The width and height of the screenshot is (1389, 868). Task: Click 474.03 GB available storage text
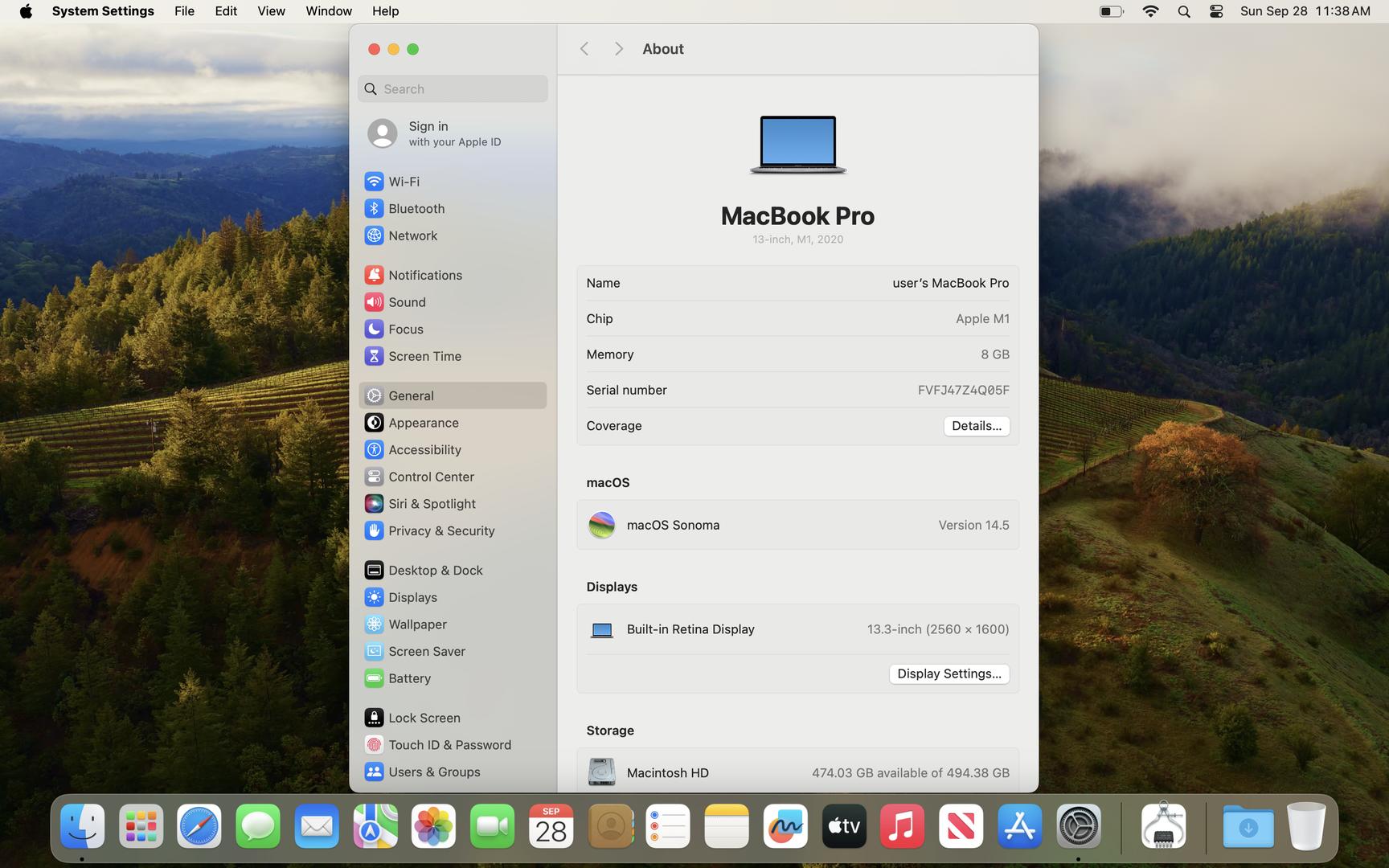click(x=910, y=772)
